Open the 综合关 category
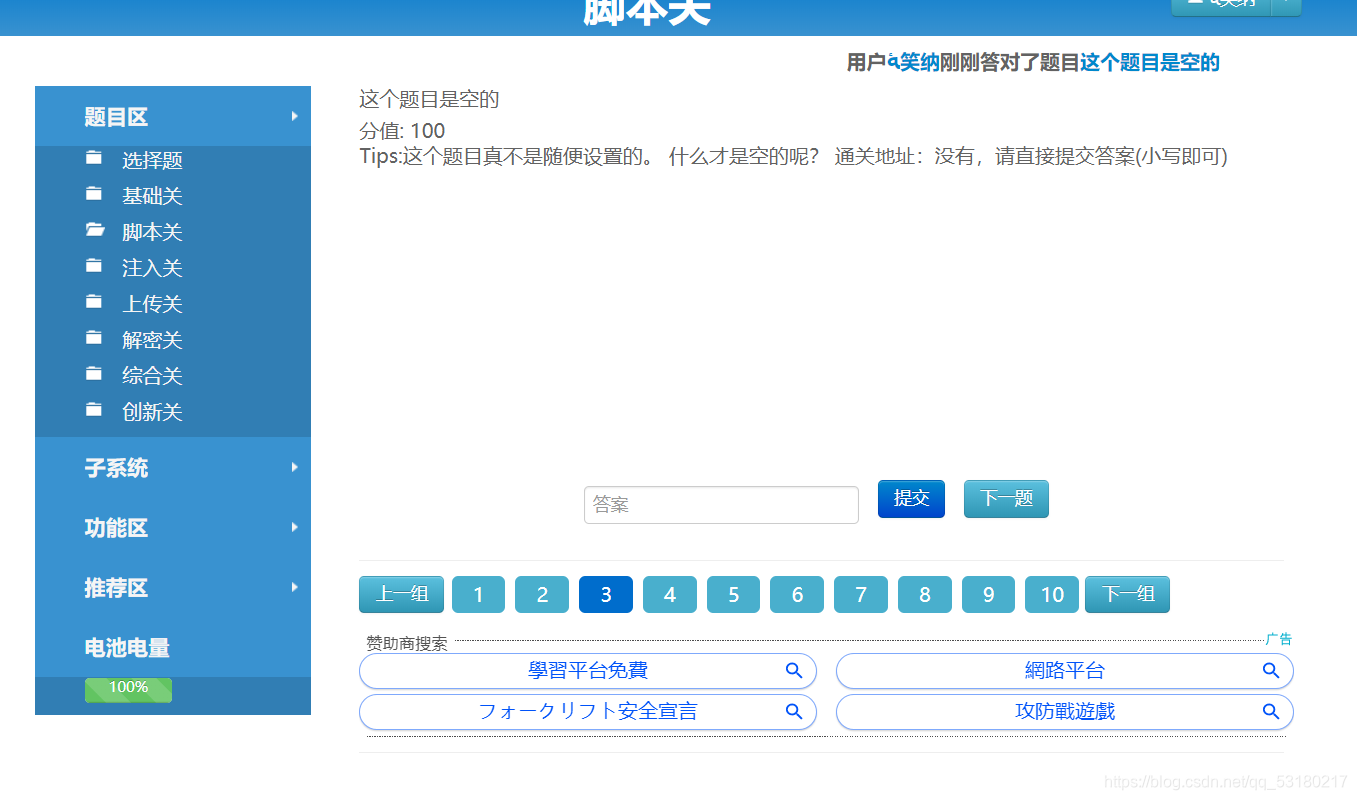Image resolution: width=1357 pixels, height=800 pixels. [x=152, y=376]
